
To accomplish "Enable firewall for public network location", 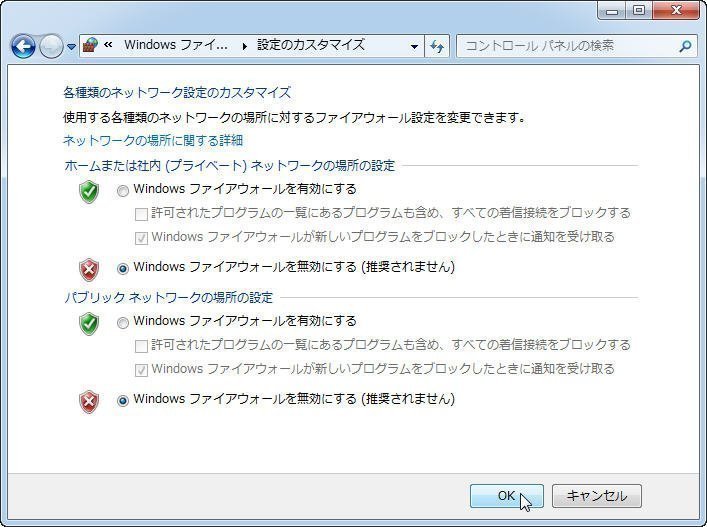I will [x=123, y=323].
